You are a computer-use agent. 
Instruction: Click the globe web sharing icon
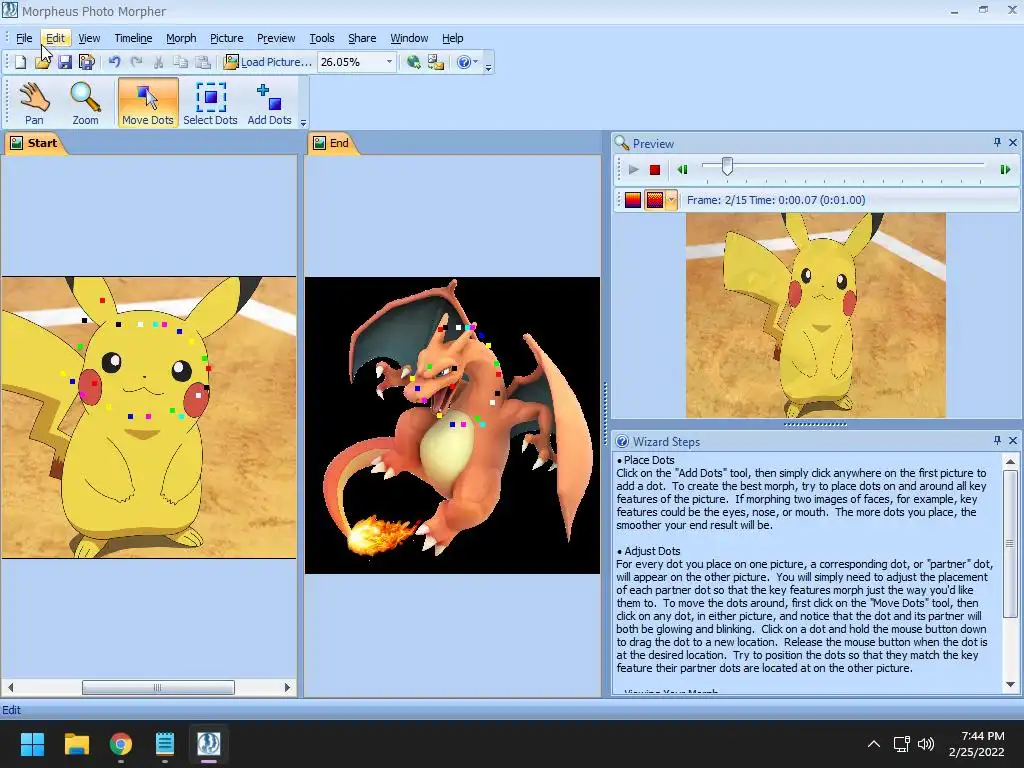(x=413, y=62)
